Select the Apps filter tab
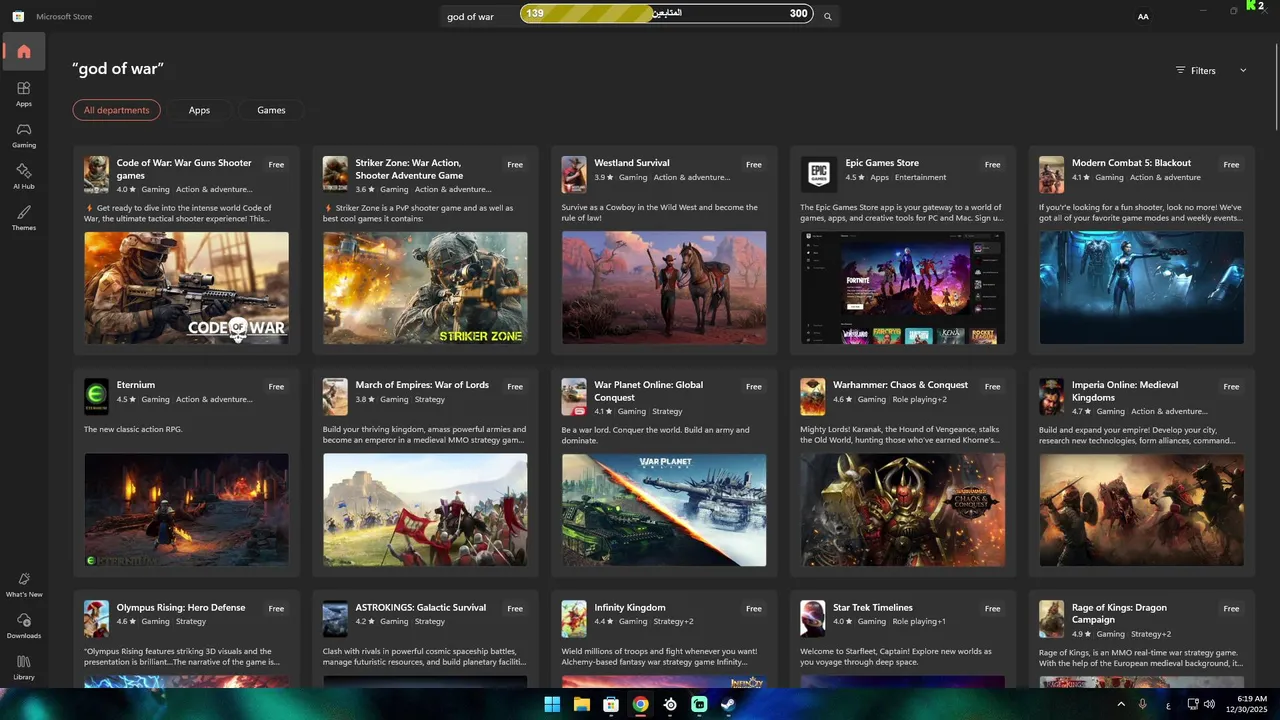 click(199, 110)
